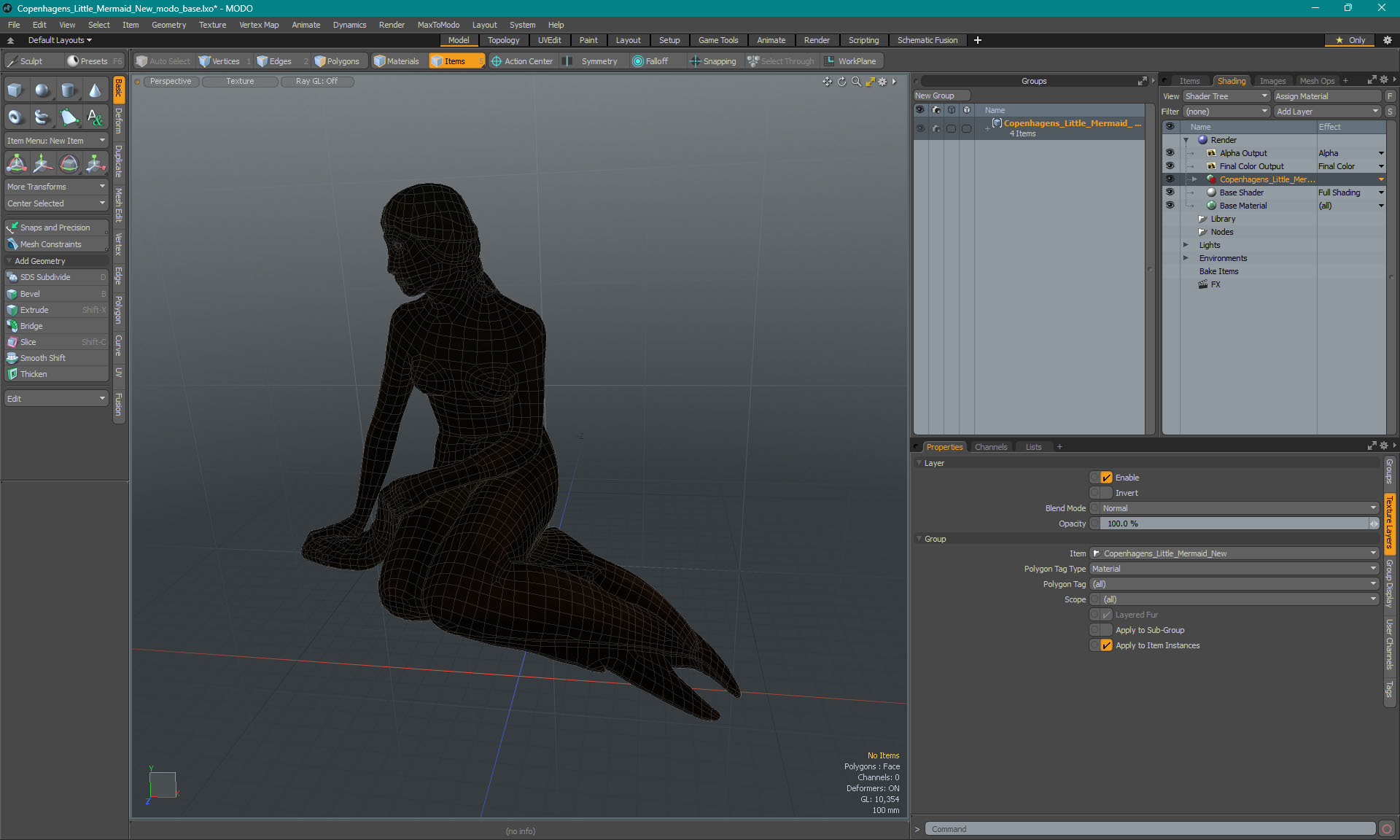The width and height of the screenshot is (1400, 840).
Task: Switch to the Channels tab
Action: [x=991, y=447]
